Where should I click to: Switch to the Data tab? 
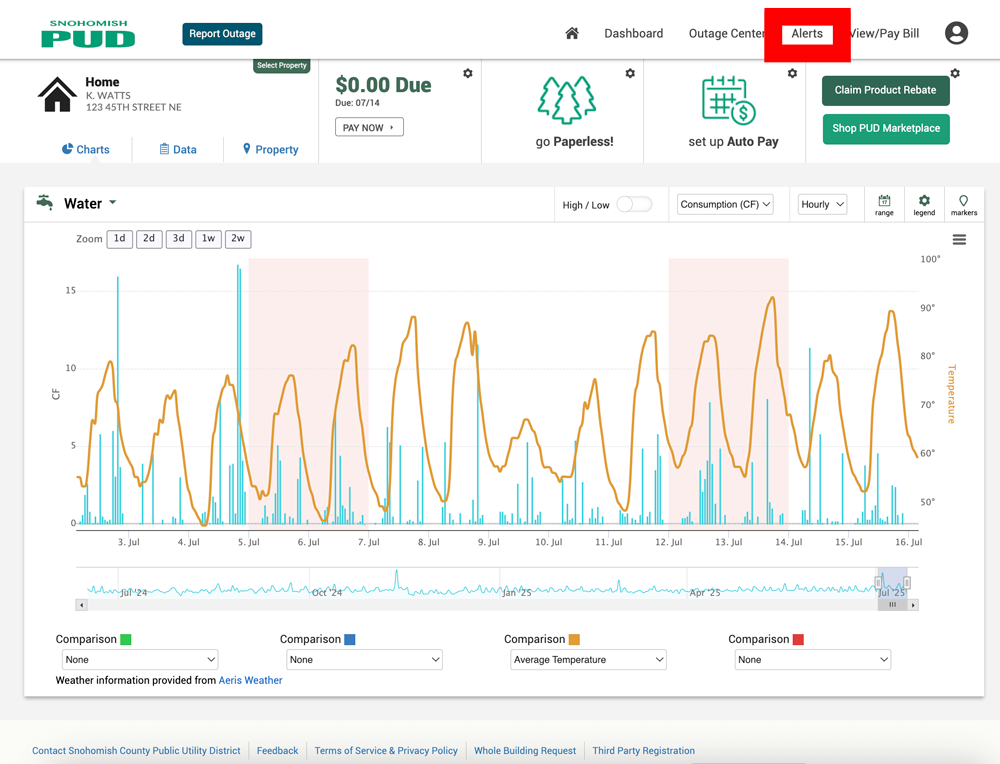pos(178,149)
